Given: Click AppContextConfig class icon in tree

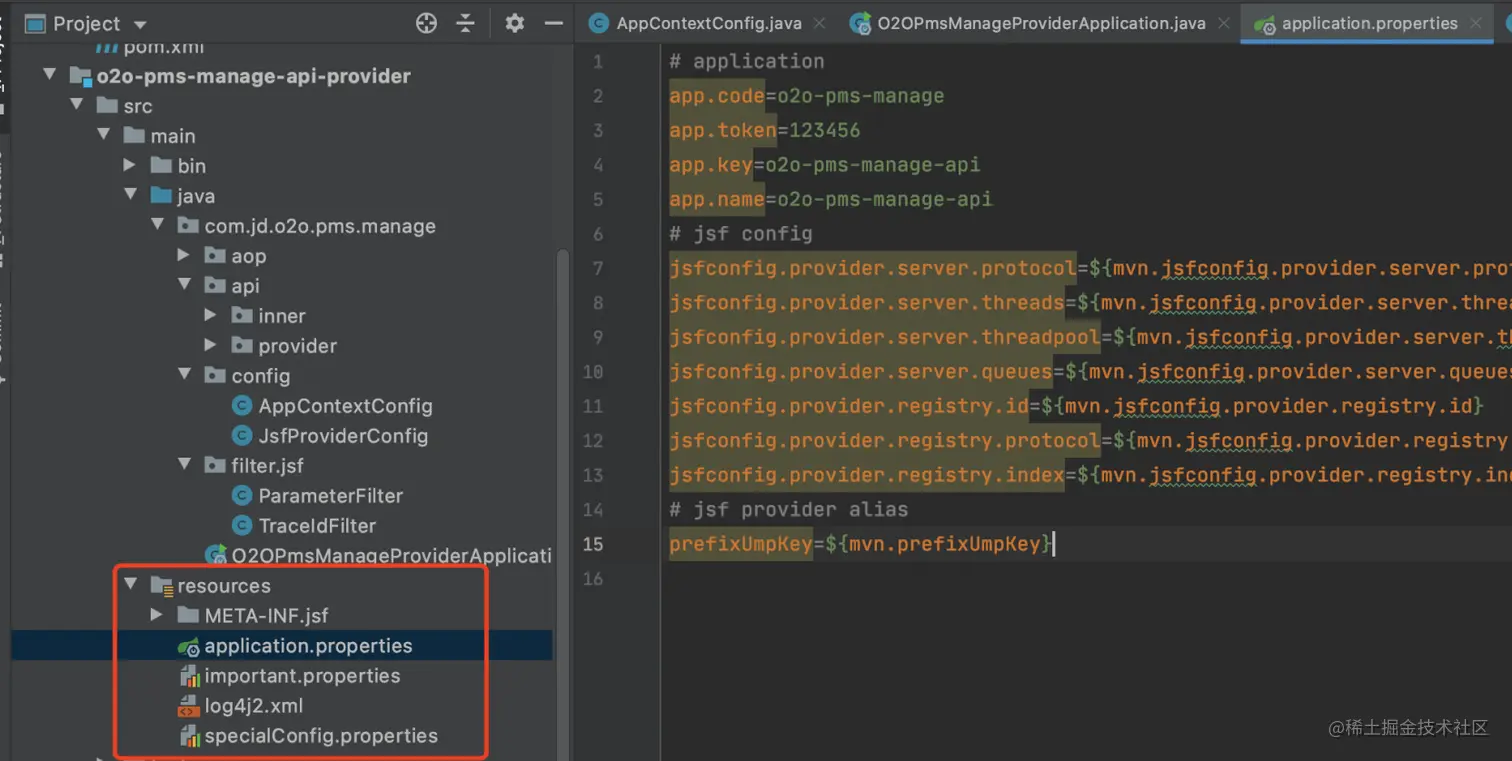Looking at the screenshot, I should point(241,406).
